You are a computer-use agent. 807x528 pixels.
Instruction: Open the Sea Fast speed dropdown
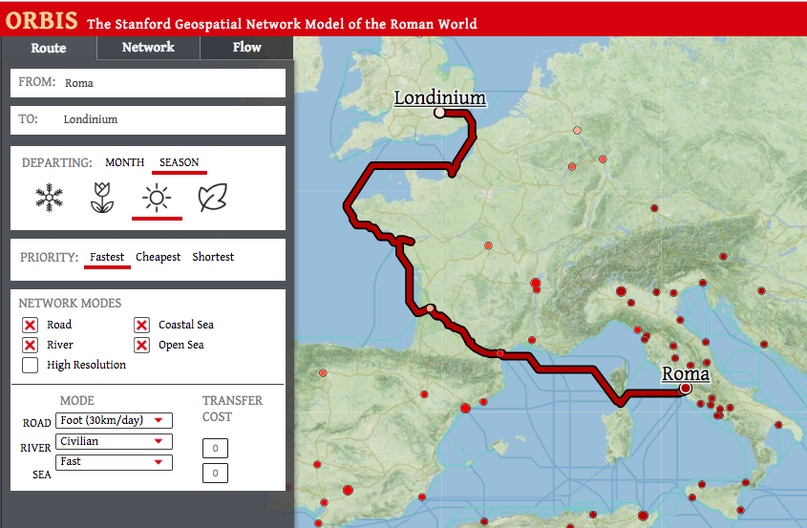pyautogui.click(x=114, y=462)
